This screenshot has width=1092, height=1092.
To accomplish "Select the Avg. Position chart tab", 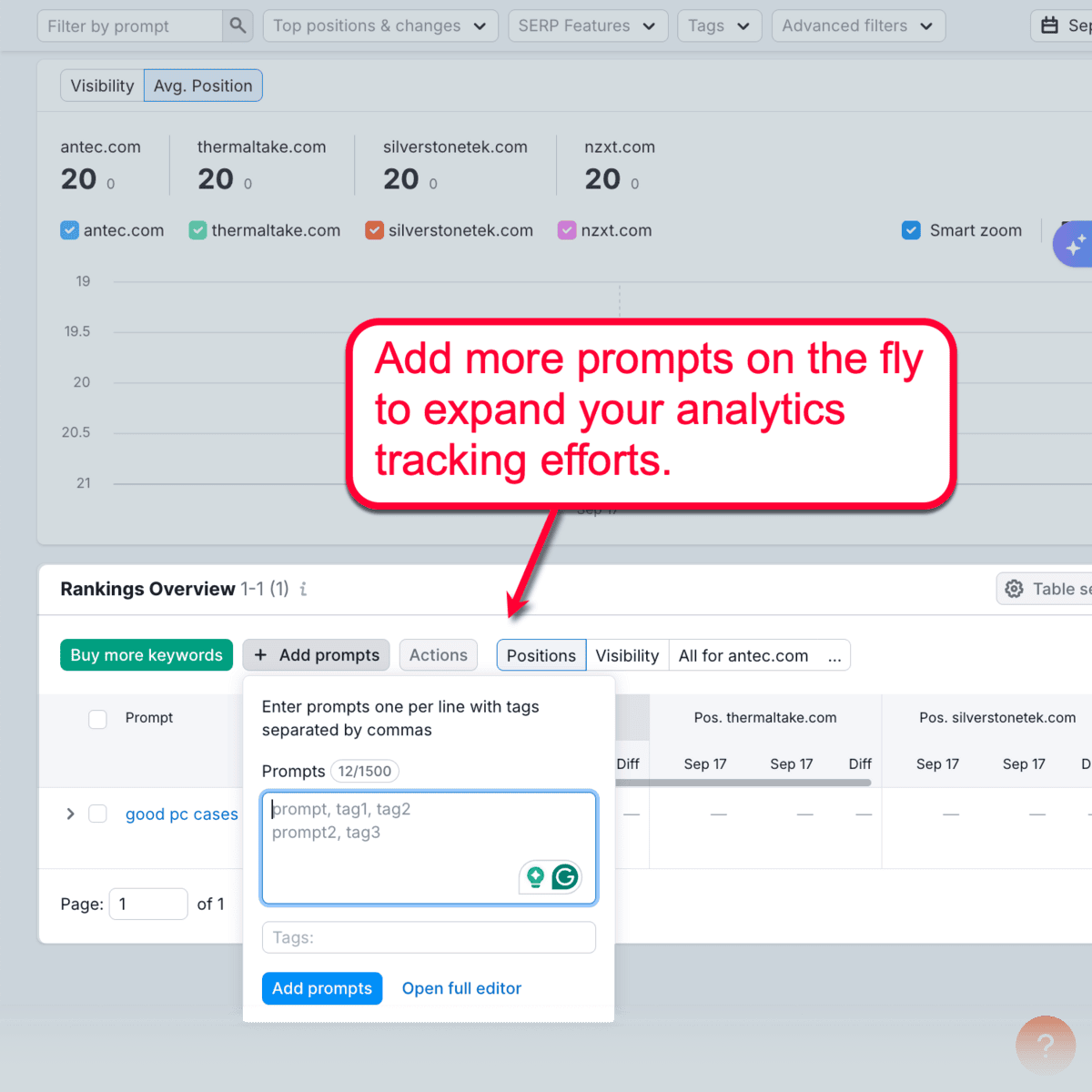I will 203,85.
